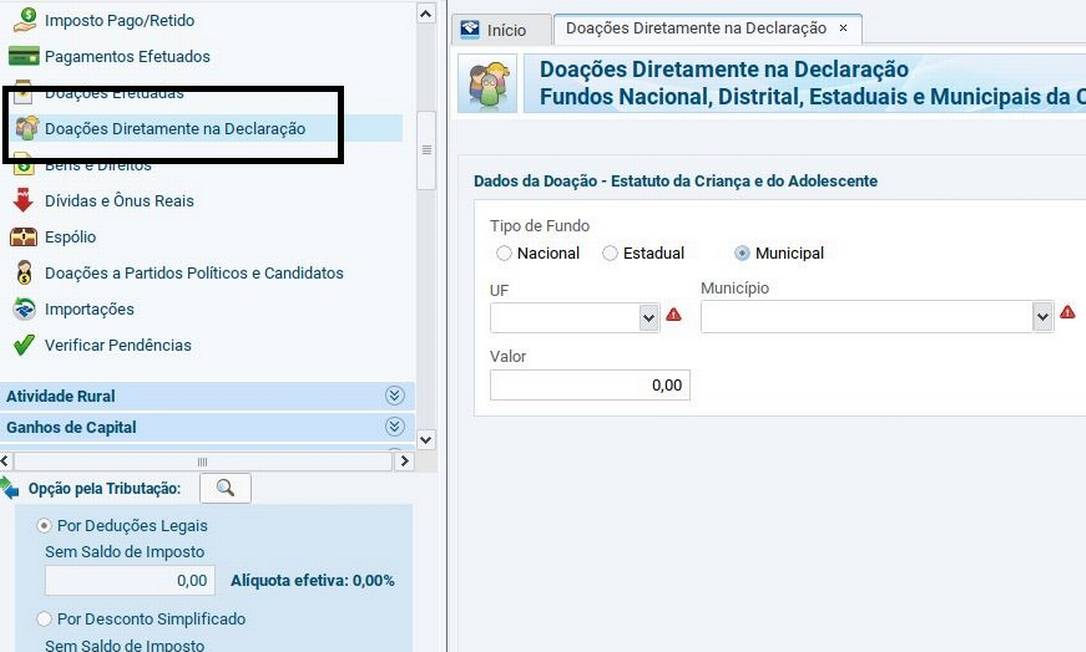The image size is (1086, 652).
Task: Click the Imposto Pago/Retido hand-with-coin icon
Action: pyautogui.click(x=24, y=19)
